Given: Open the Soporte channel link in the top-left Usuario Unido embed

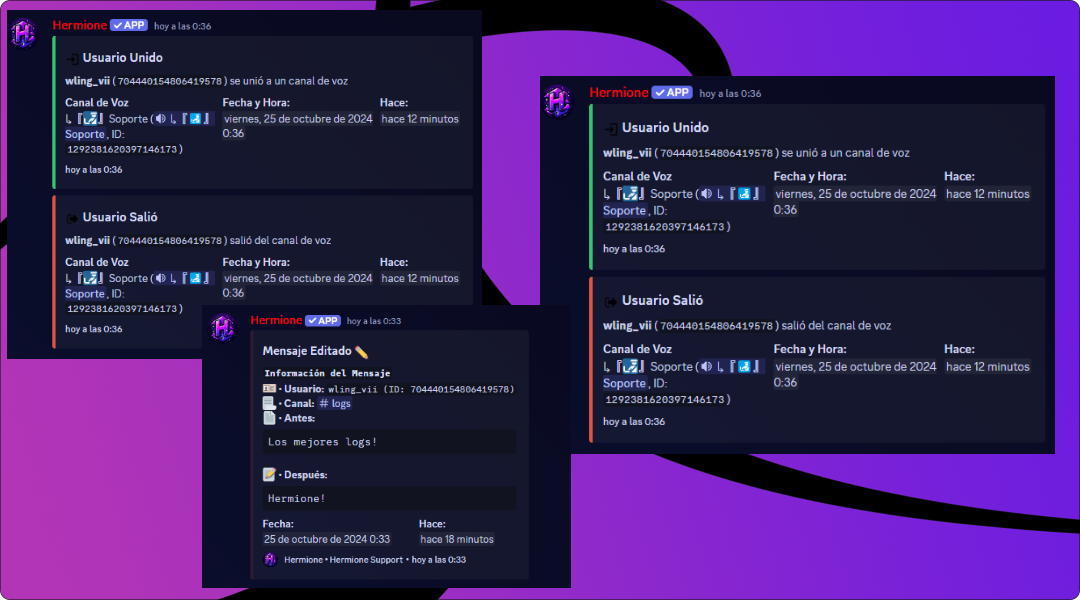Looking at the screenshot, I should (85, 134).
